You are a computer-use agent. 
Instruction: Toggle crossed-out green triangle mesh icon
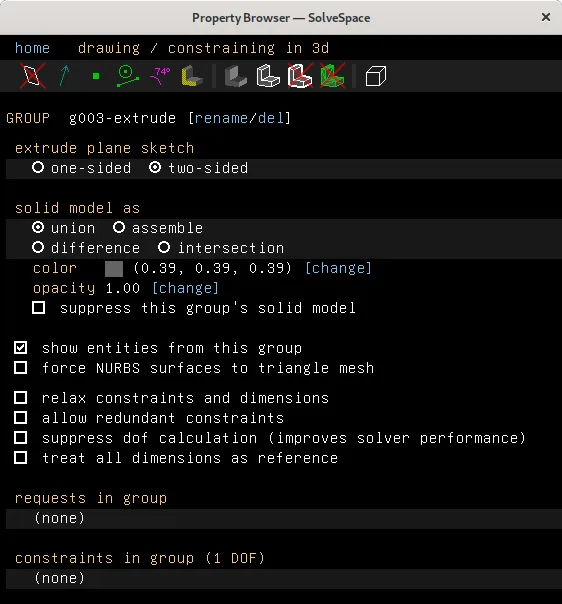[x=332, y=76]
